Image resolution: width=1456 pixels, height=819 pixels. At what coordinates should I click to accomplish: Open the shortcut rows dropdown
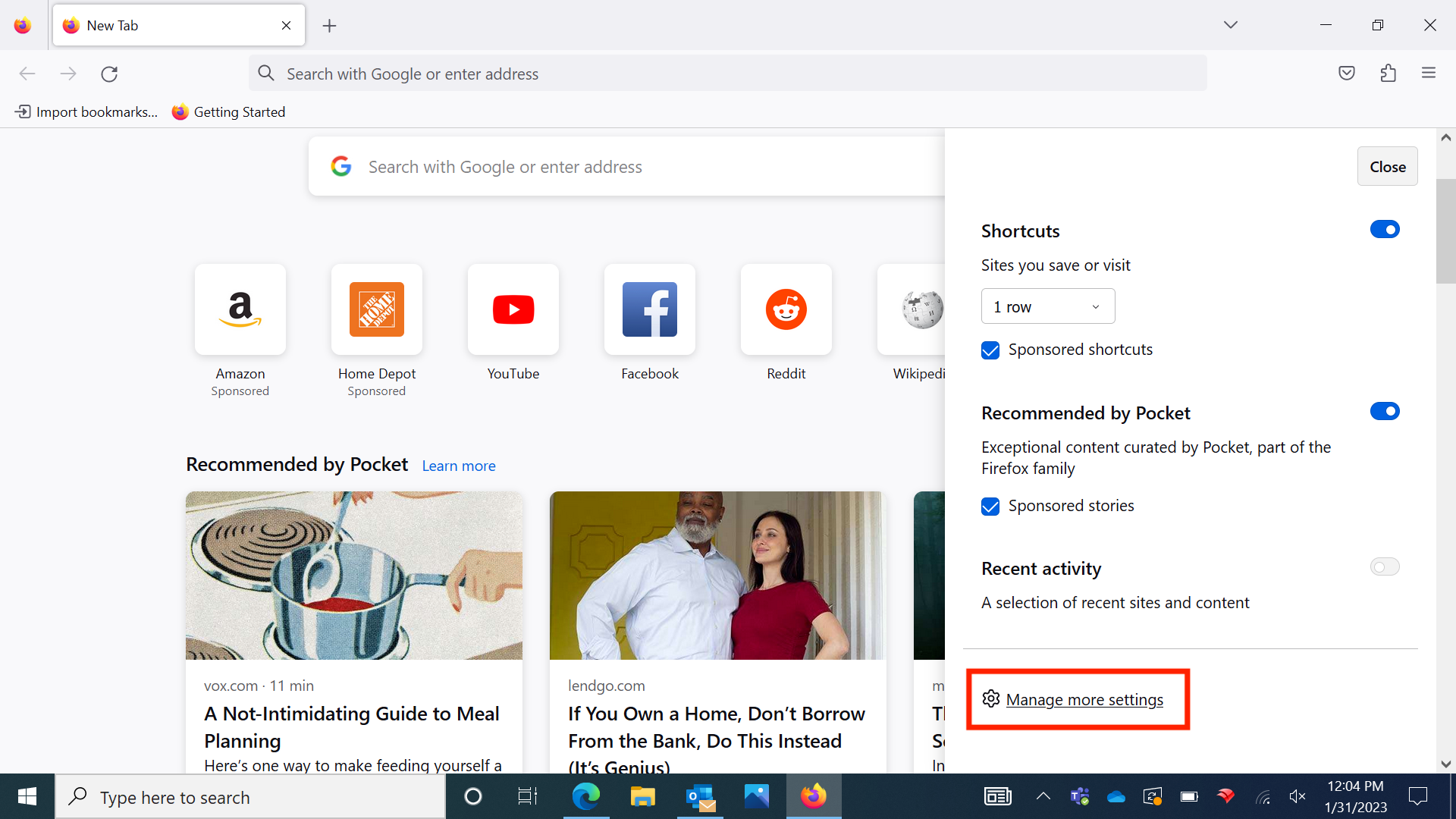click(x=1047, y=306)
